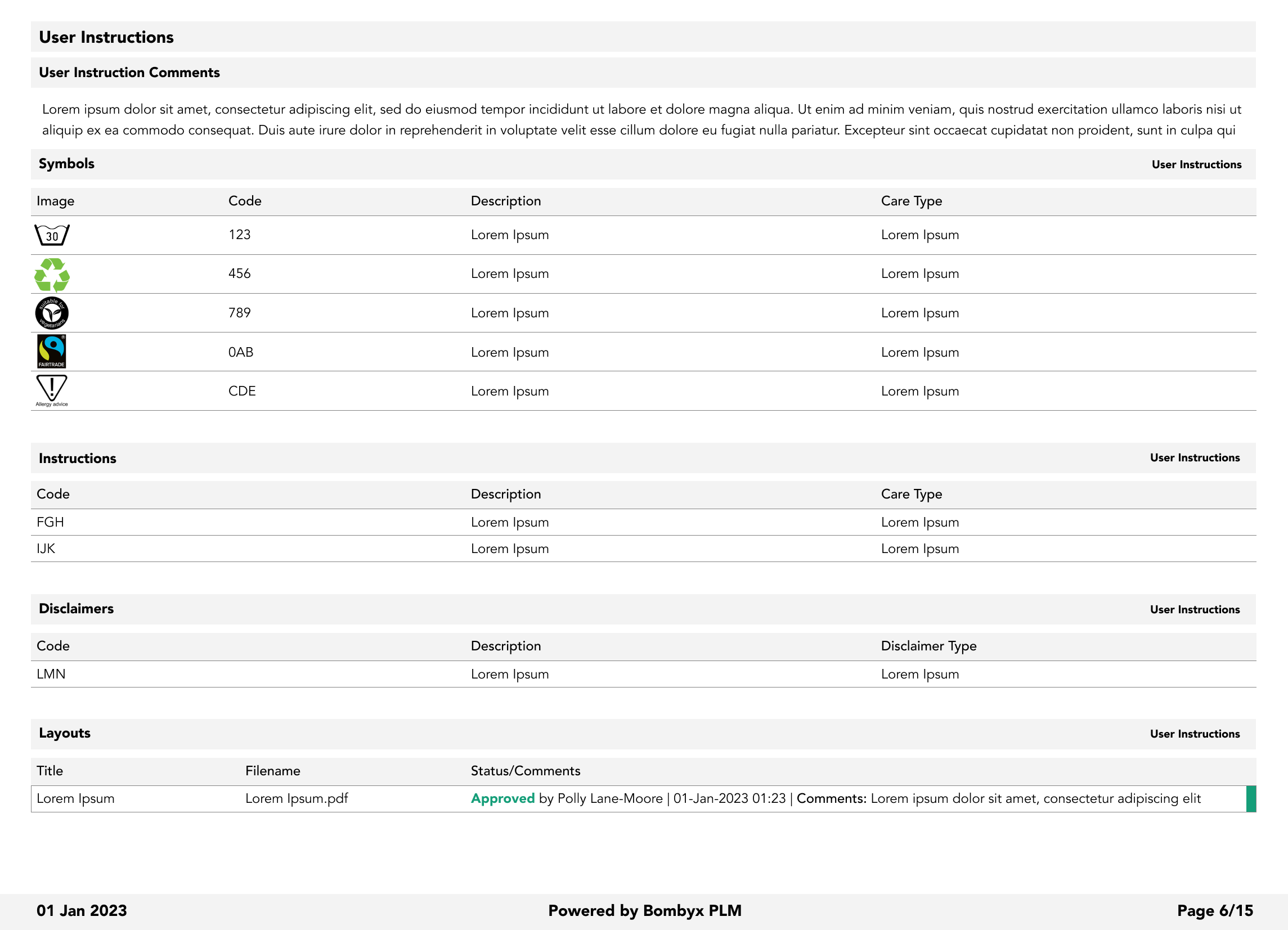The width and height of the screenshot is (1288, 930).
Task: Click Disclaimer Type cell in LMN row
Action: [920, 675]
